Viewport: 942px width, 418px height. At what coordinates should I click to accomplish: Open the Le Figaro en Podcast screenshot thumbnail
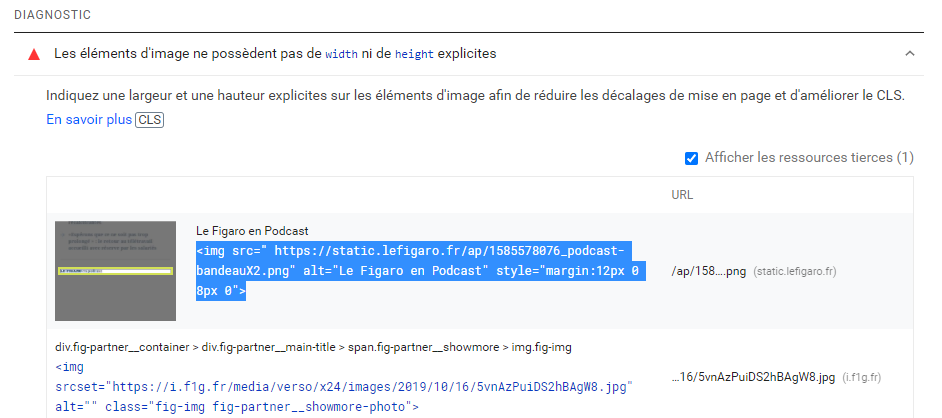[x=115, y=271]
